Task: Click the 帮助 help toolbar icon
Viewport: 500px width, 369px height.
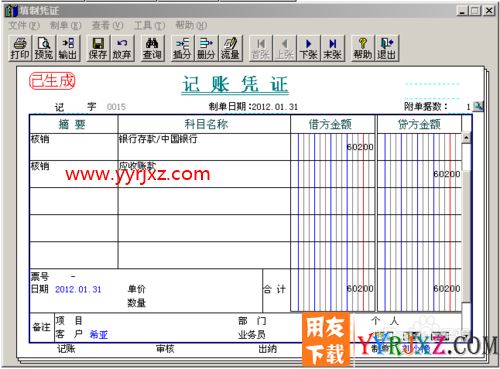Action: [x=363, y=48]
